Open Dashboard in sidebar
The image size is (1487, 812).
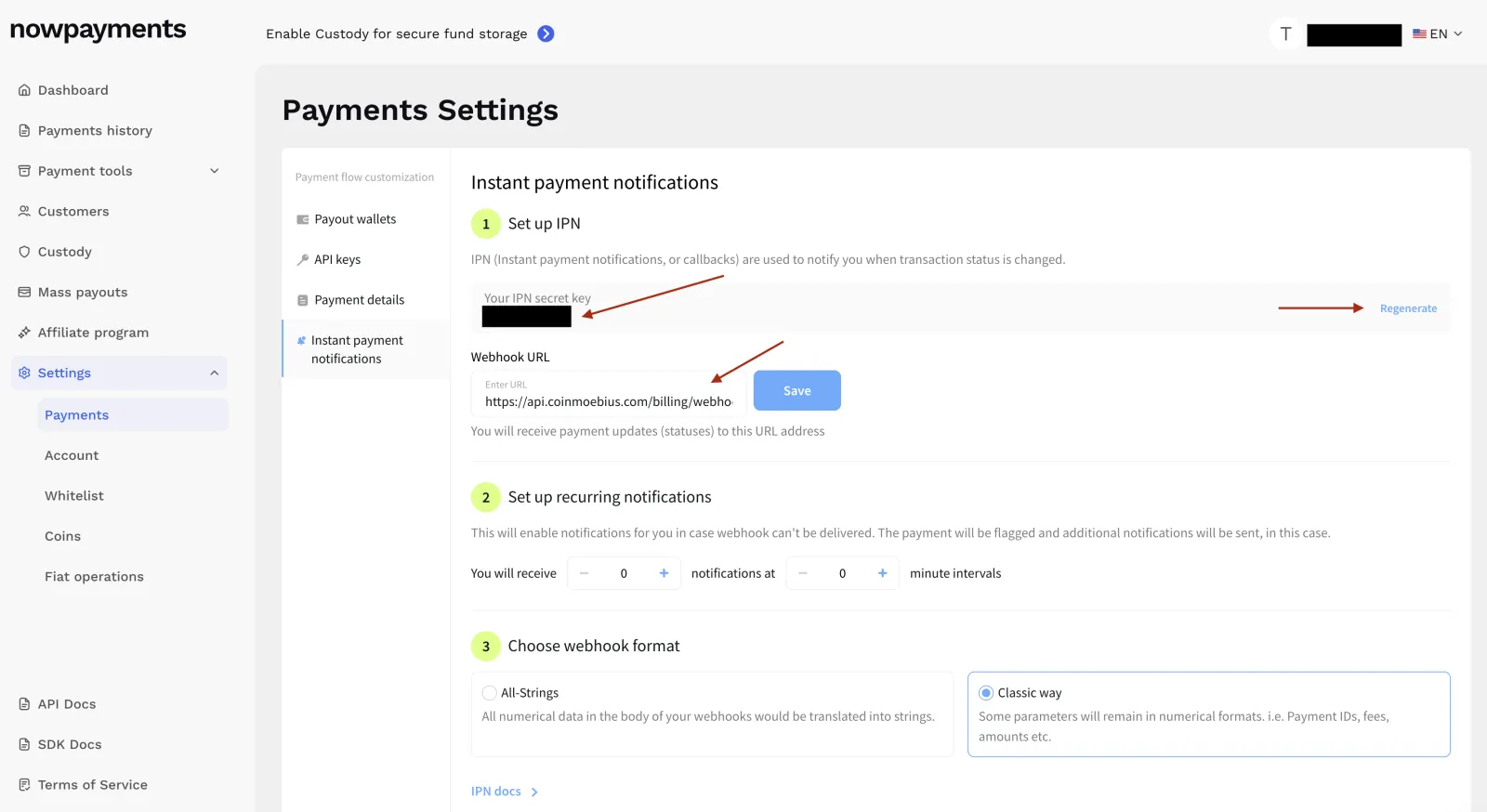point(73,90)
